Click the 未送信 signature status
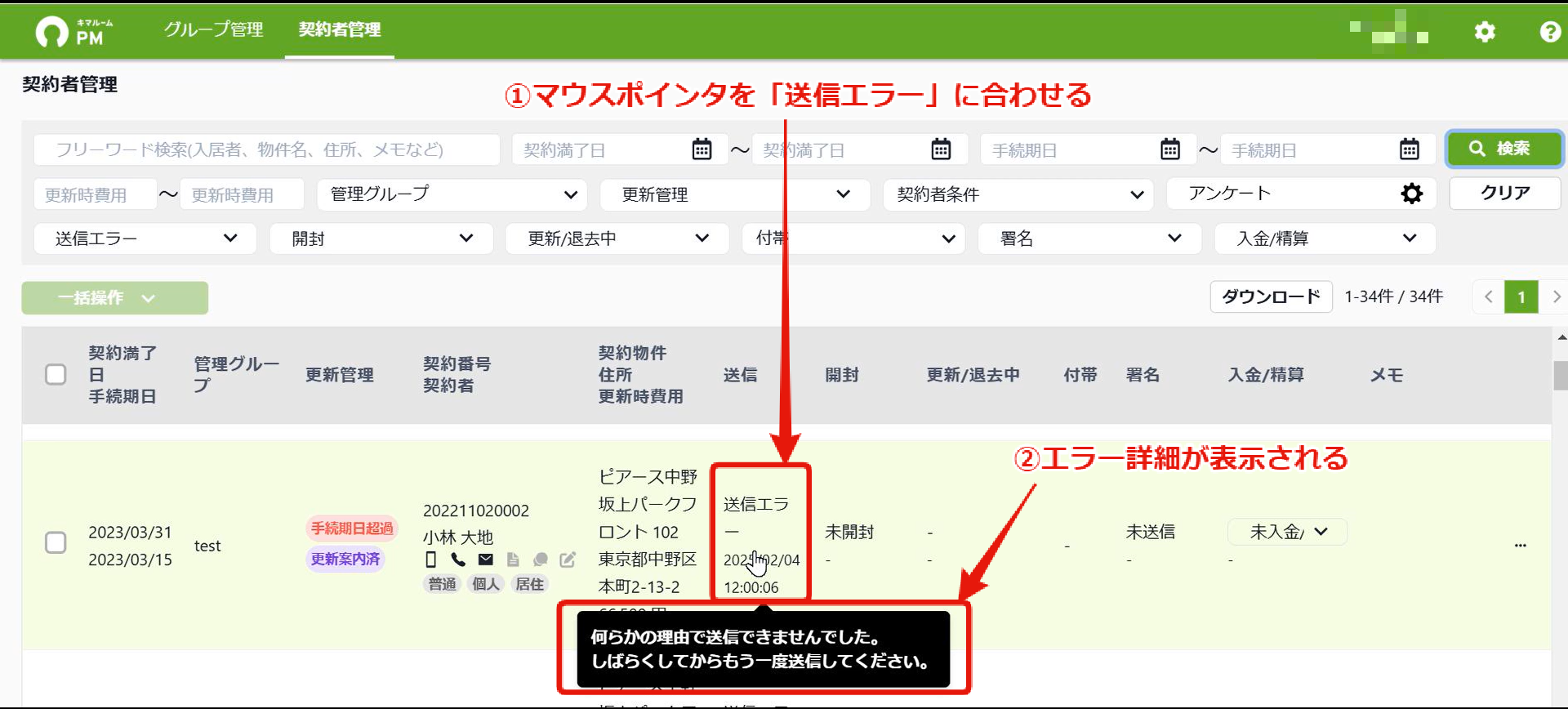The image size is (1568, 709). pyautogui.click(x=1151, y=532)
